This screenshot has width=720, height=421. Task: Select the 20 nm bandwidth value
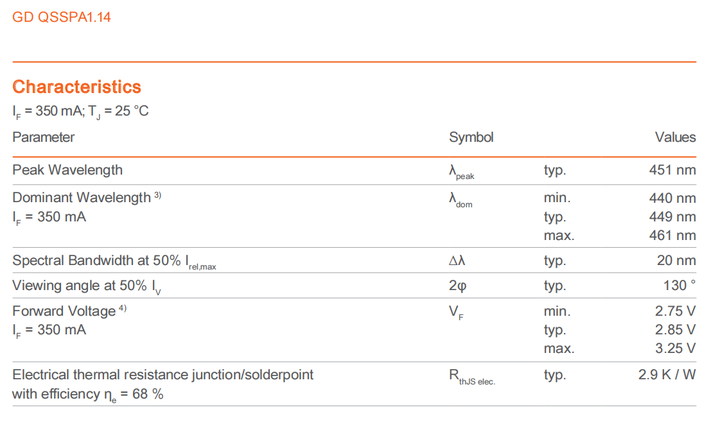pos(676,261)
